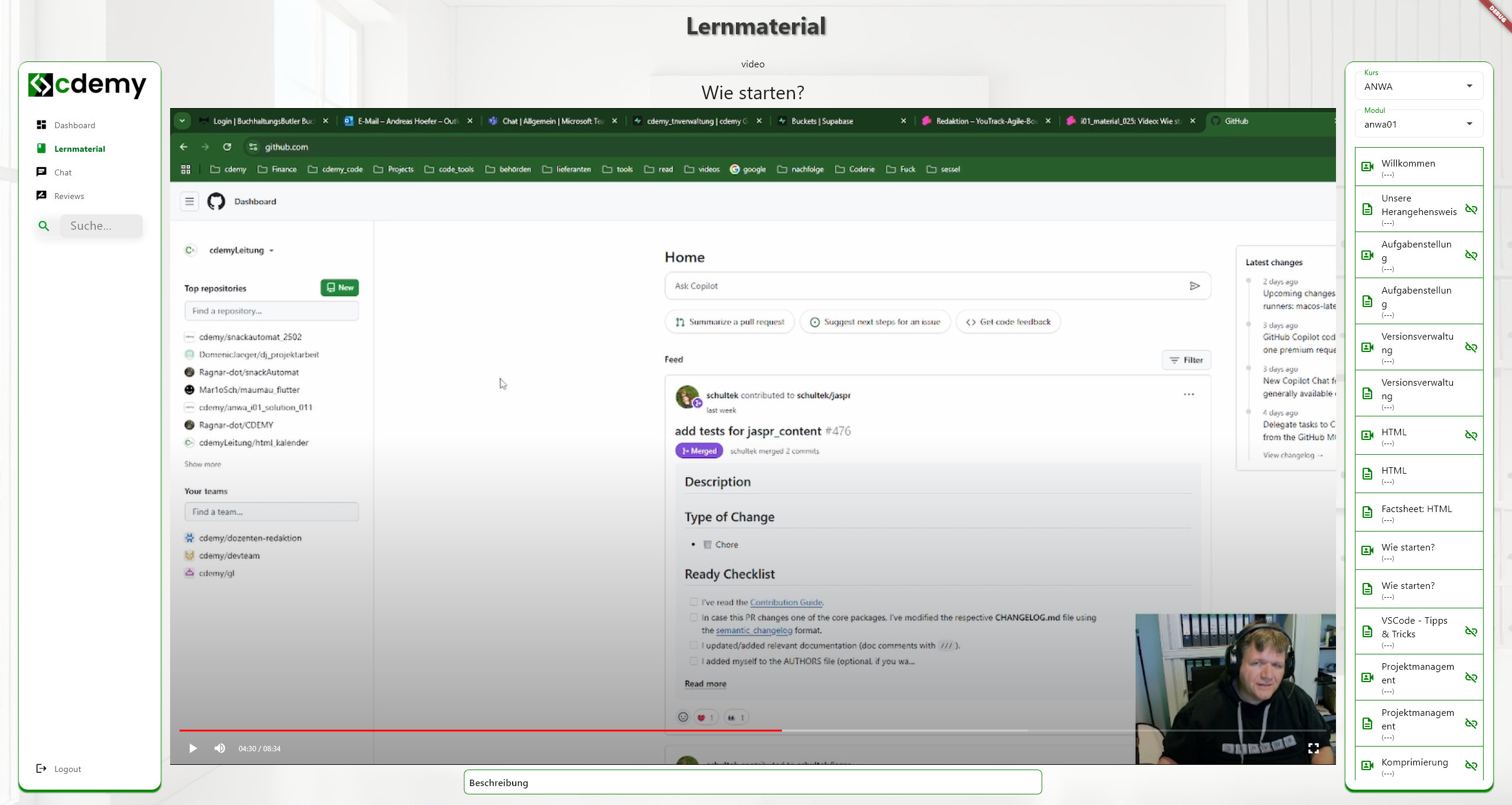The height and width of the screenshot is (805, 1512).
Task: Toggle the unlink icon beside Unsere Herangehensweis
Action: click(x=1471, y=208)
